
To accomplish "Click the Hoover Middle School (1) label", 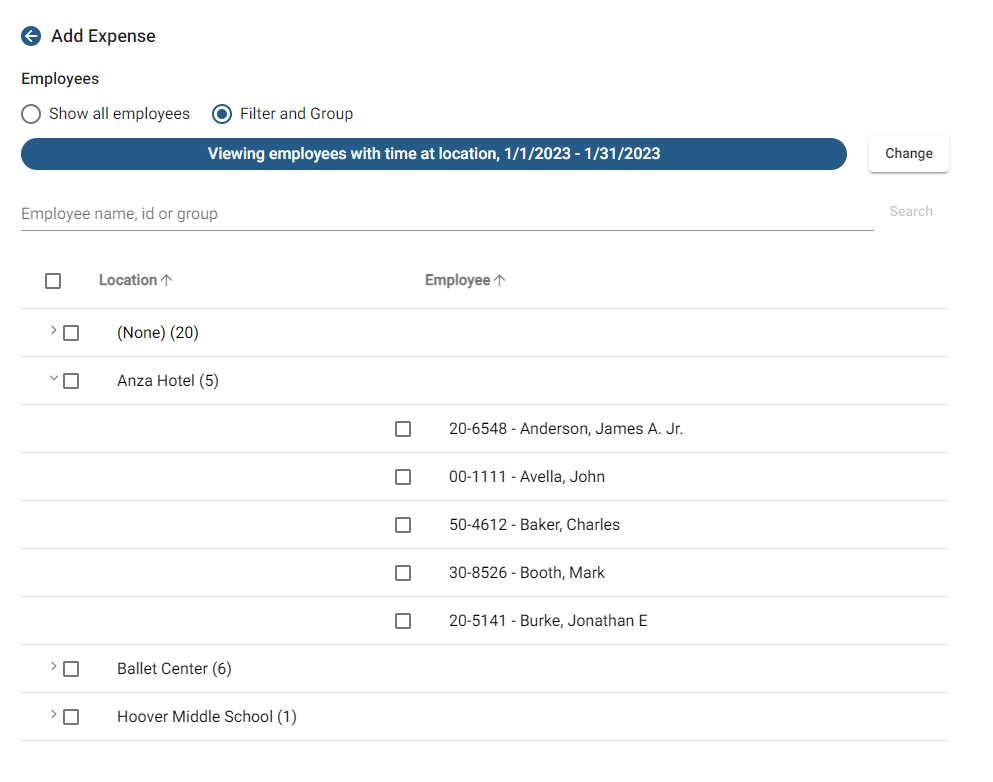I will click(x=207, y=717).
